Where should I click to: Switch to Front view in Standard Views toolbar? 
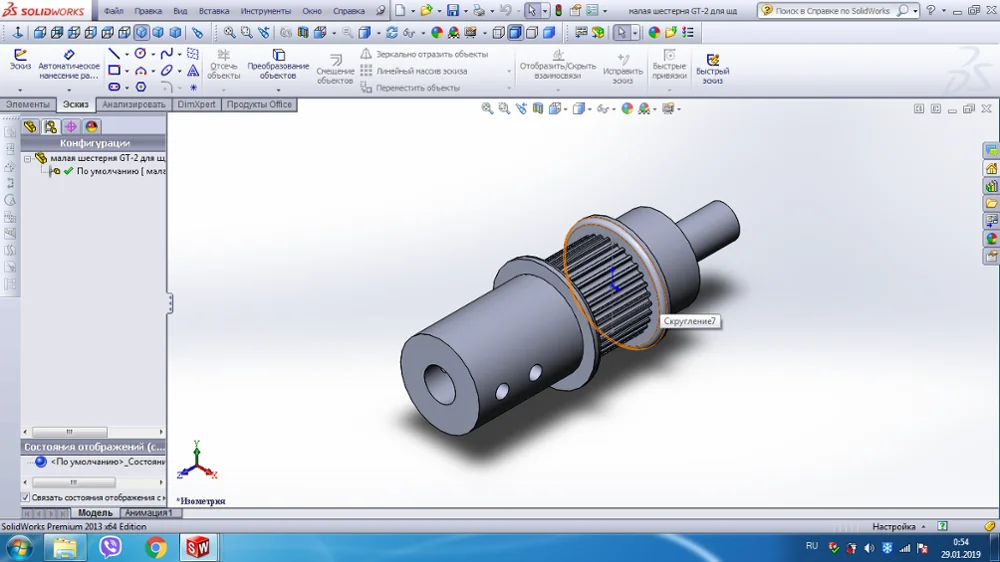[40, 33]
